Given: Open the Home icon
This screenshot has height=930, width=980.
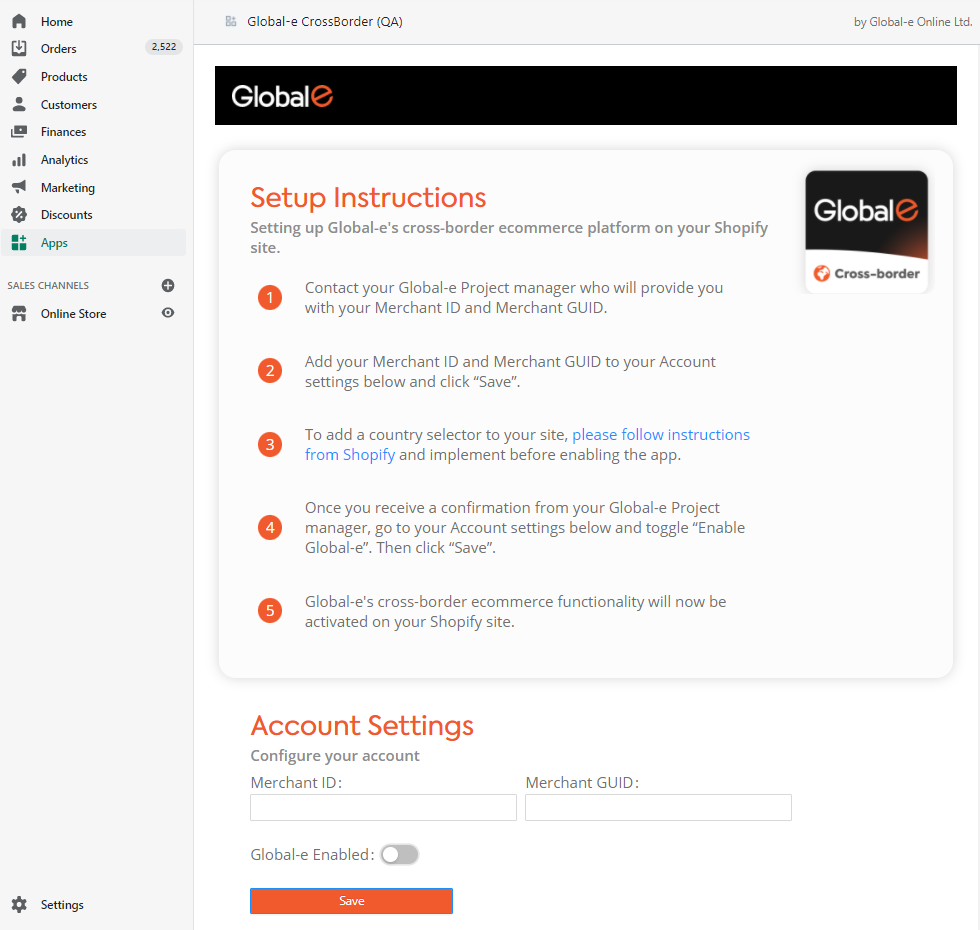Looking at the screenshot, I should coord(18,21).
